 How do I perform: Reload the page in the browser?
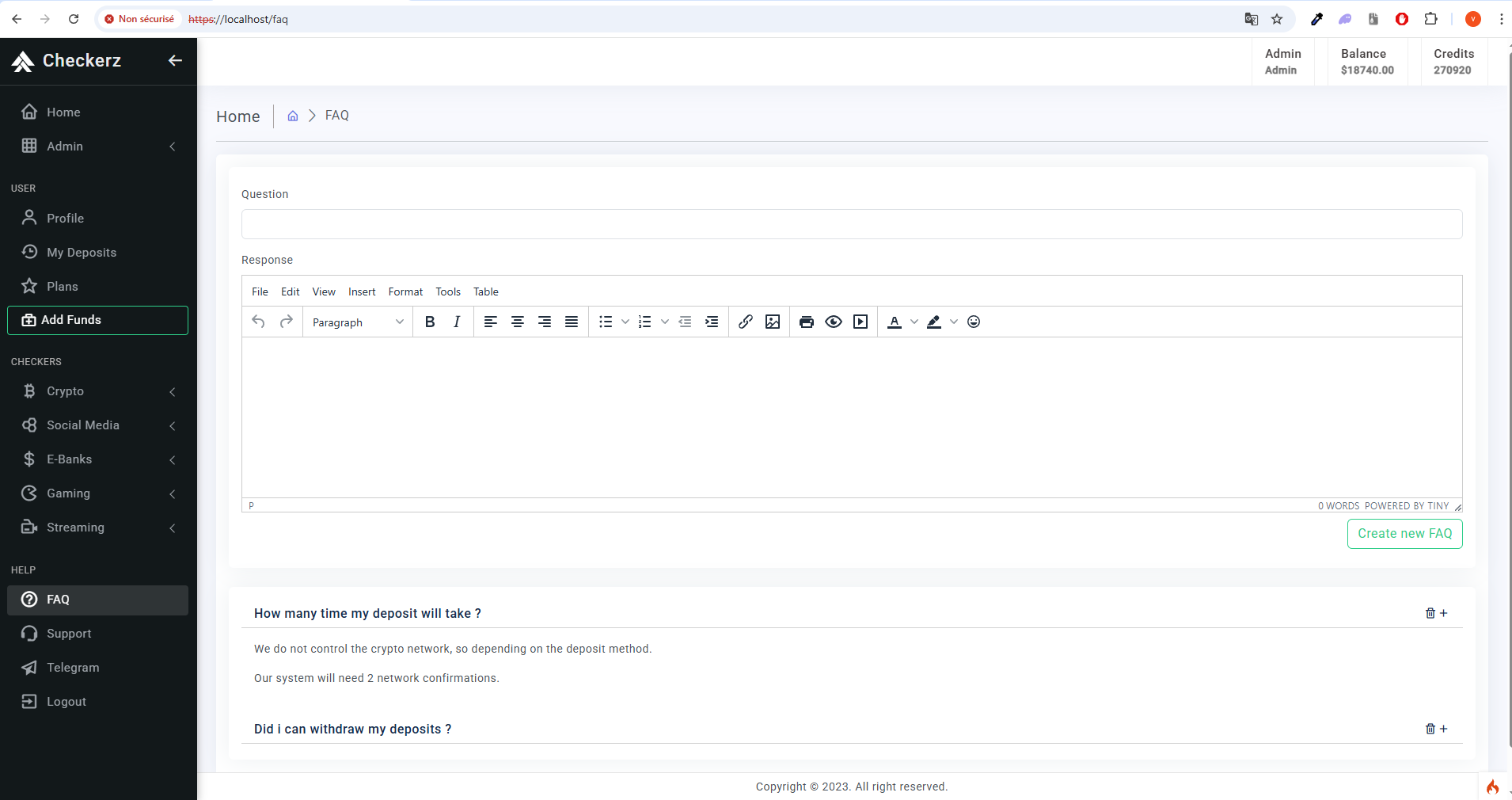(74, 19)
